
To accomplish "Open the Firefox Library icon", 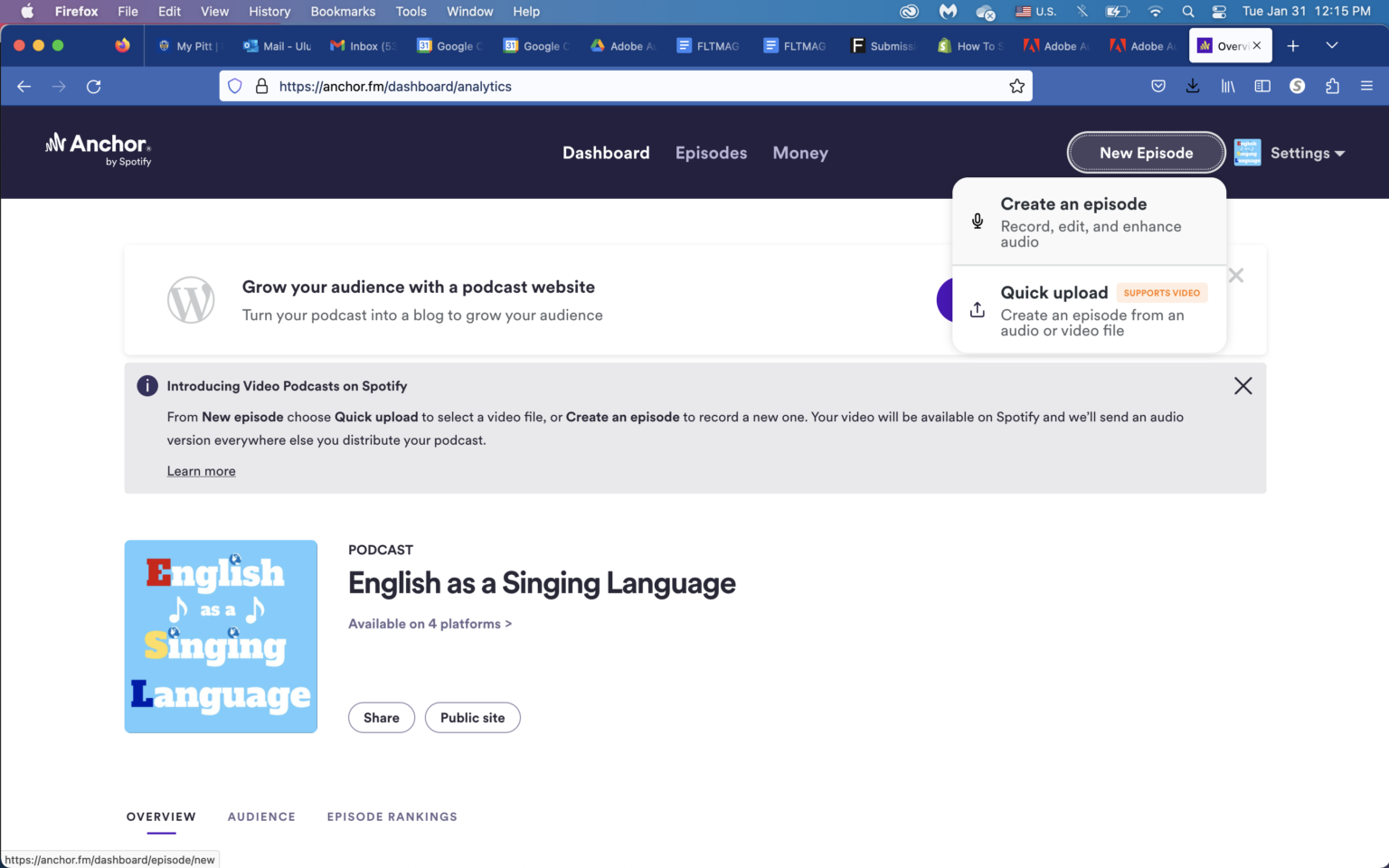I will (1227, 86).
